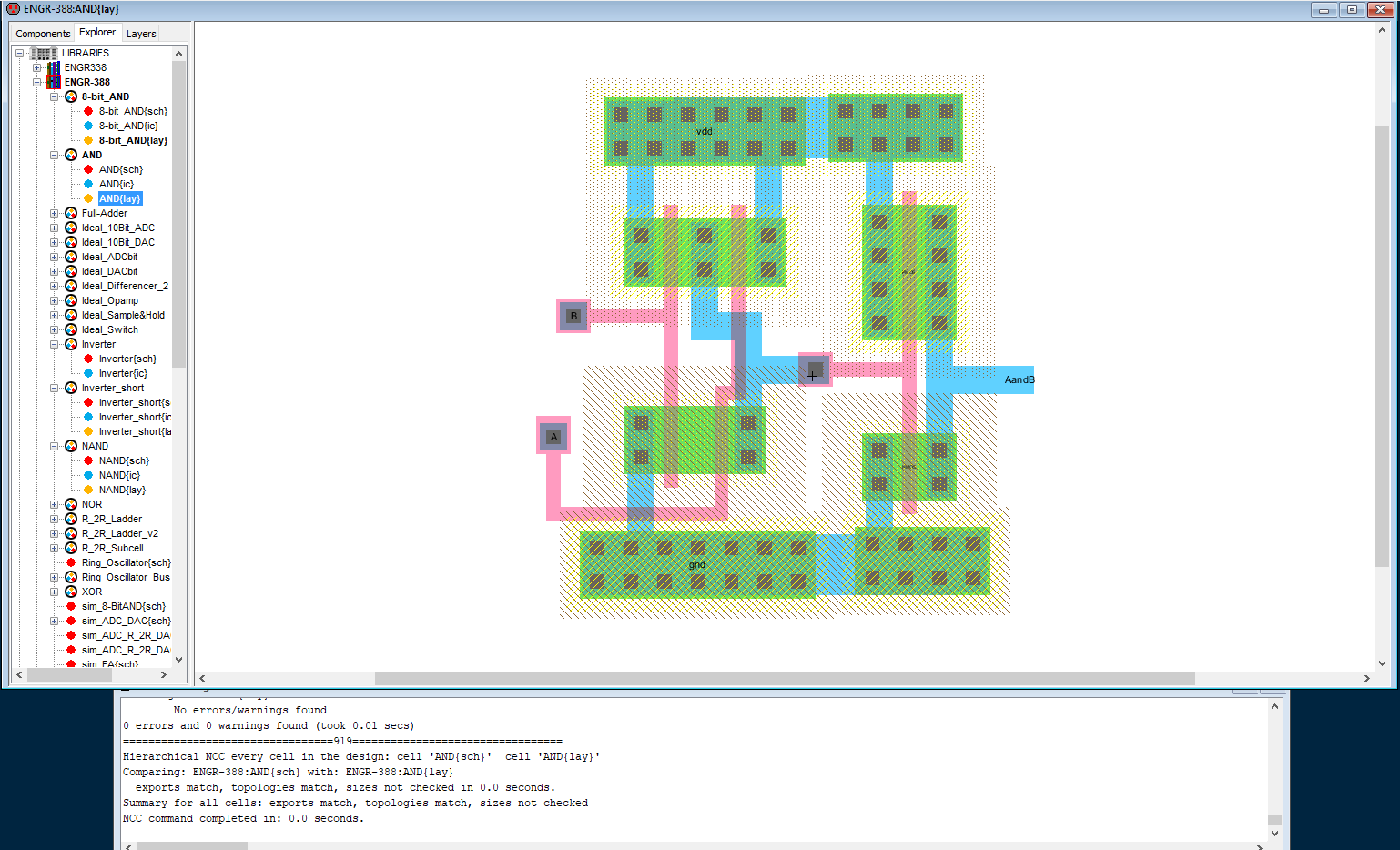Click the Ring_Oscillator{sch} red icon
Screen dimensions: 1400x850
coord(71,562)
